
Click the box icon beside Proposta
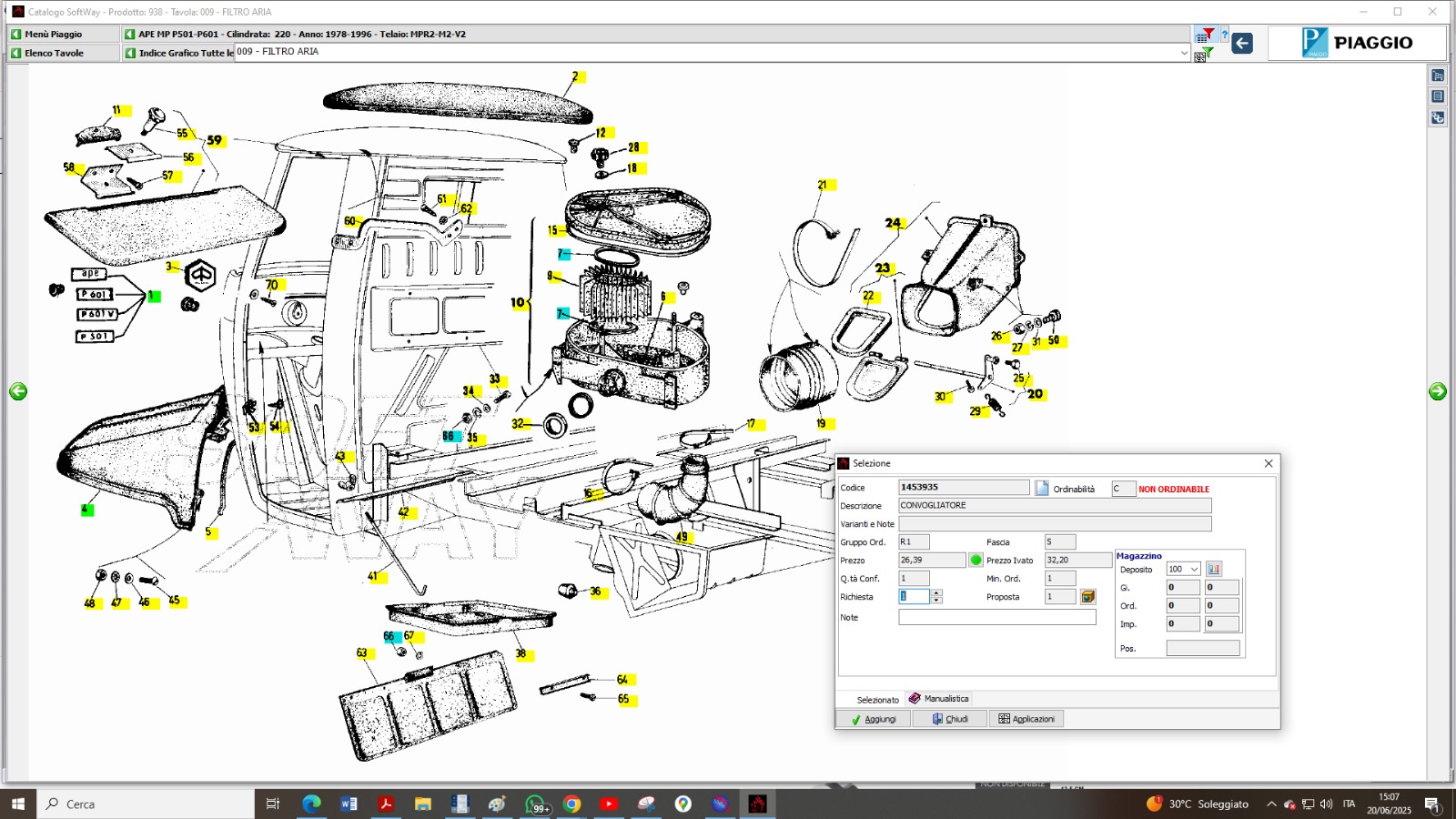tap(1088, 597)
